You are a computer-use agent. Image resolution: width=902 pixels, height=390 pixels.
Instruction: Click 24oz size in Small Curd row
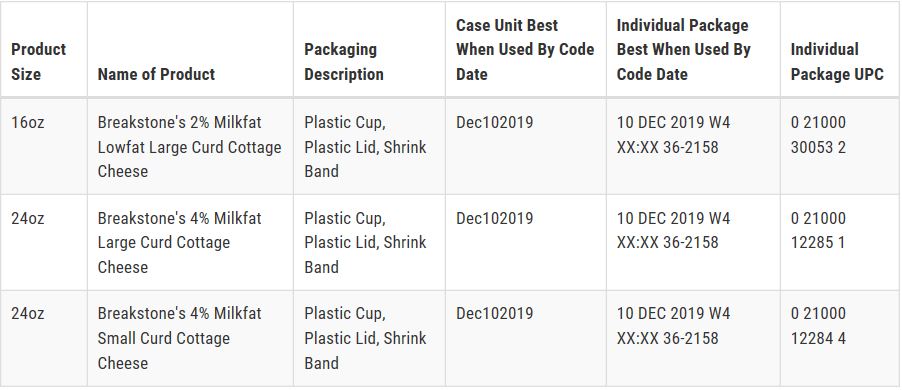[28, 313]
